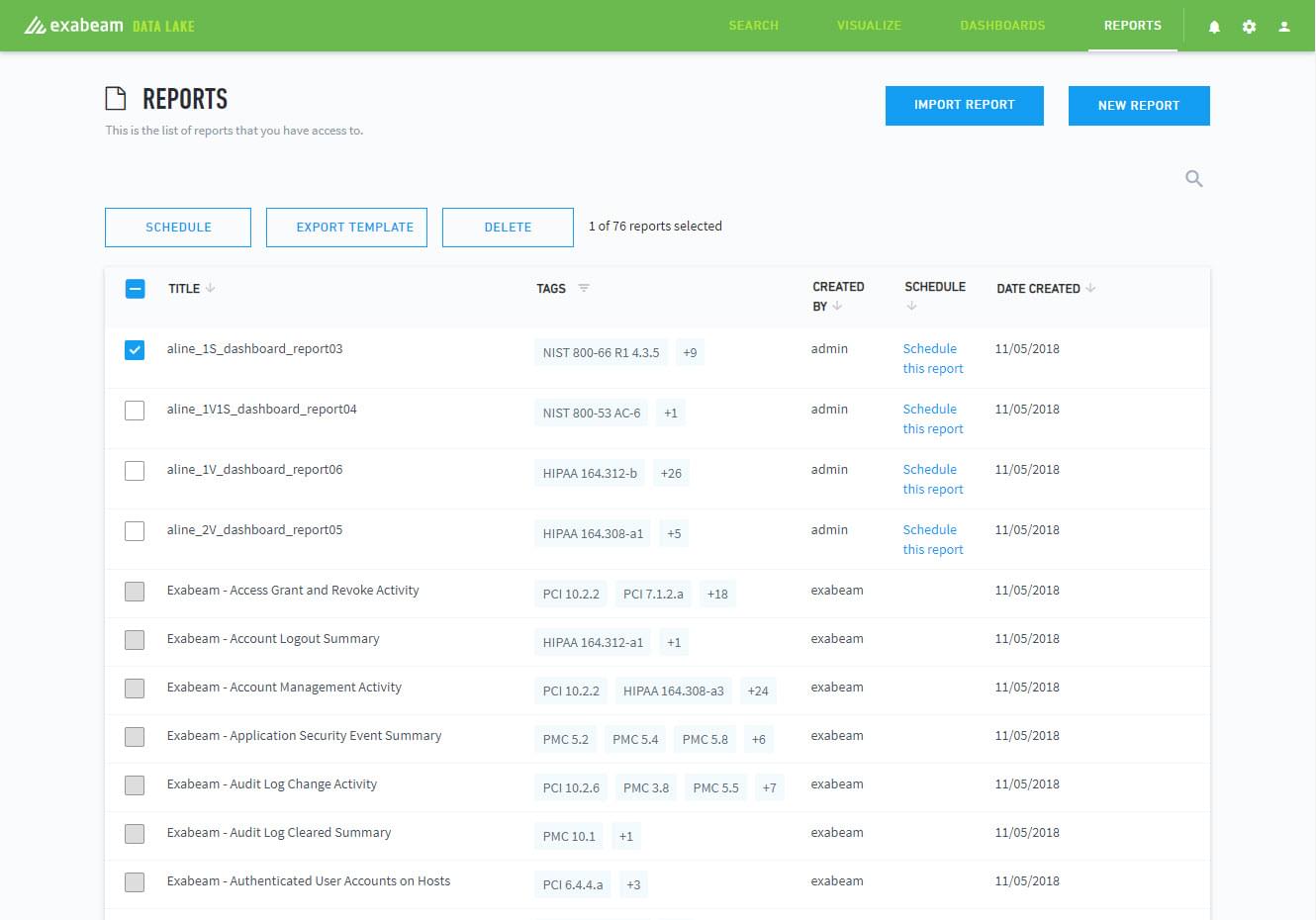Click the NIST 800-53 AC-6 tag
This screenshot has width=1316, height=920.
[592, 413]
